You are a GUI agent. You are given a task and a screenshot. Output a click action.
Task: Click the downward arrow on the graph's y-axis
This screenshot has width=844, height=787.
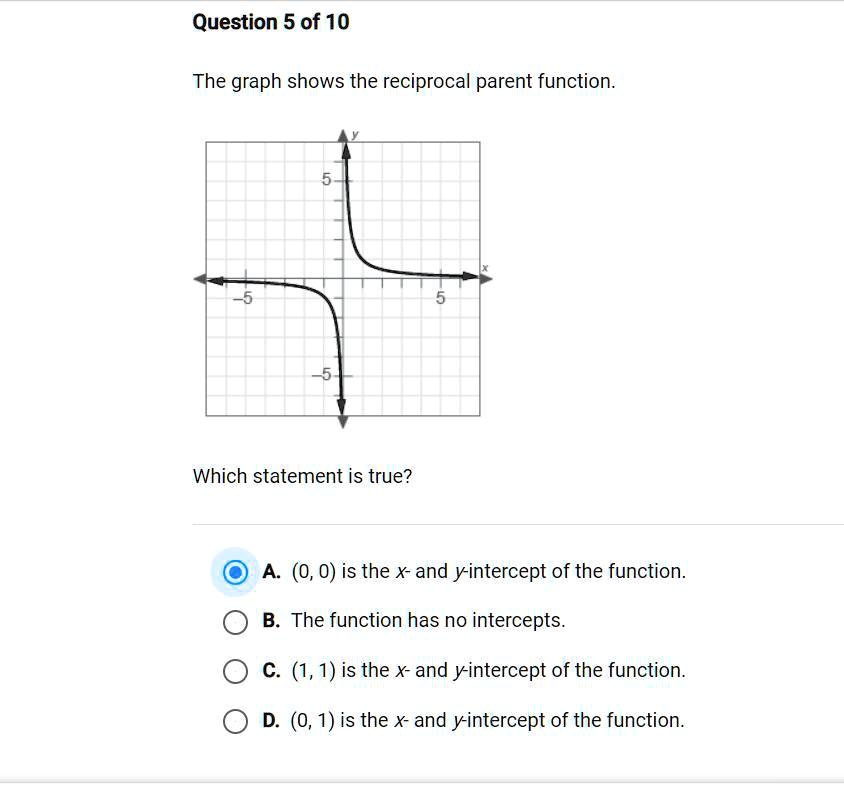coord(342,420)
